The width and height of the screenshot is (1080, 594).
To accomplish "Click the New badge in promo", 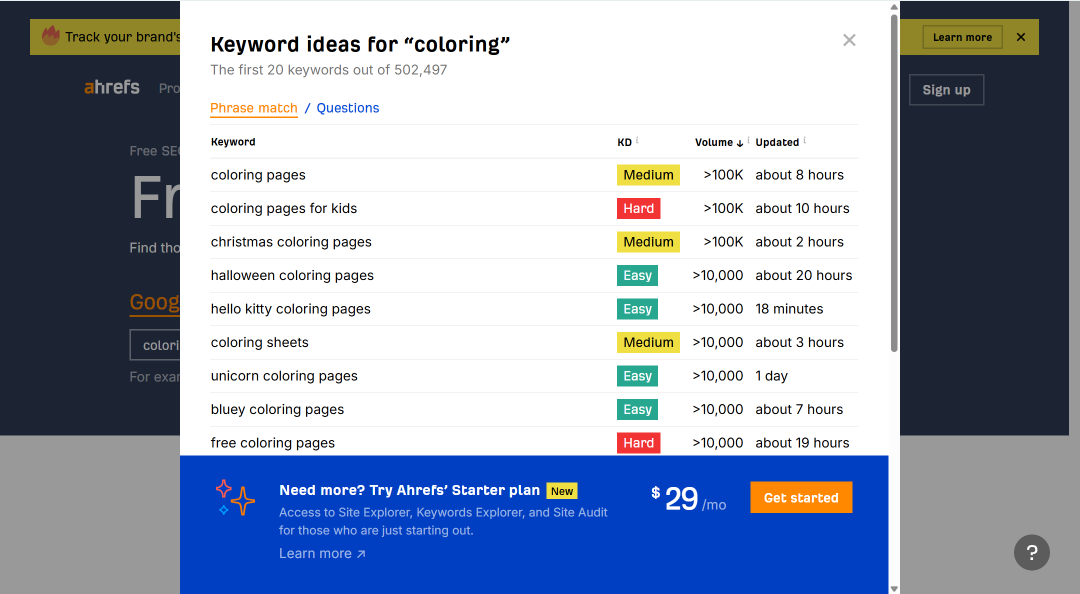I will coord(562,491).
